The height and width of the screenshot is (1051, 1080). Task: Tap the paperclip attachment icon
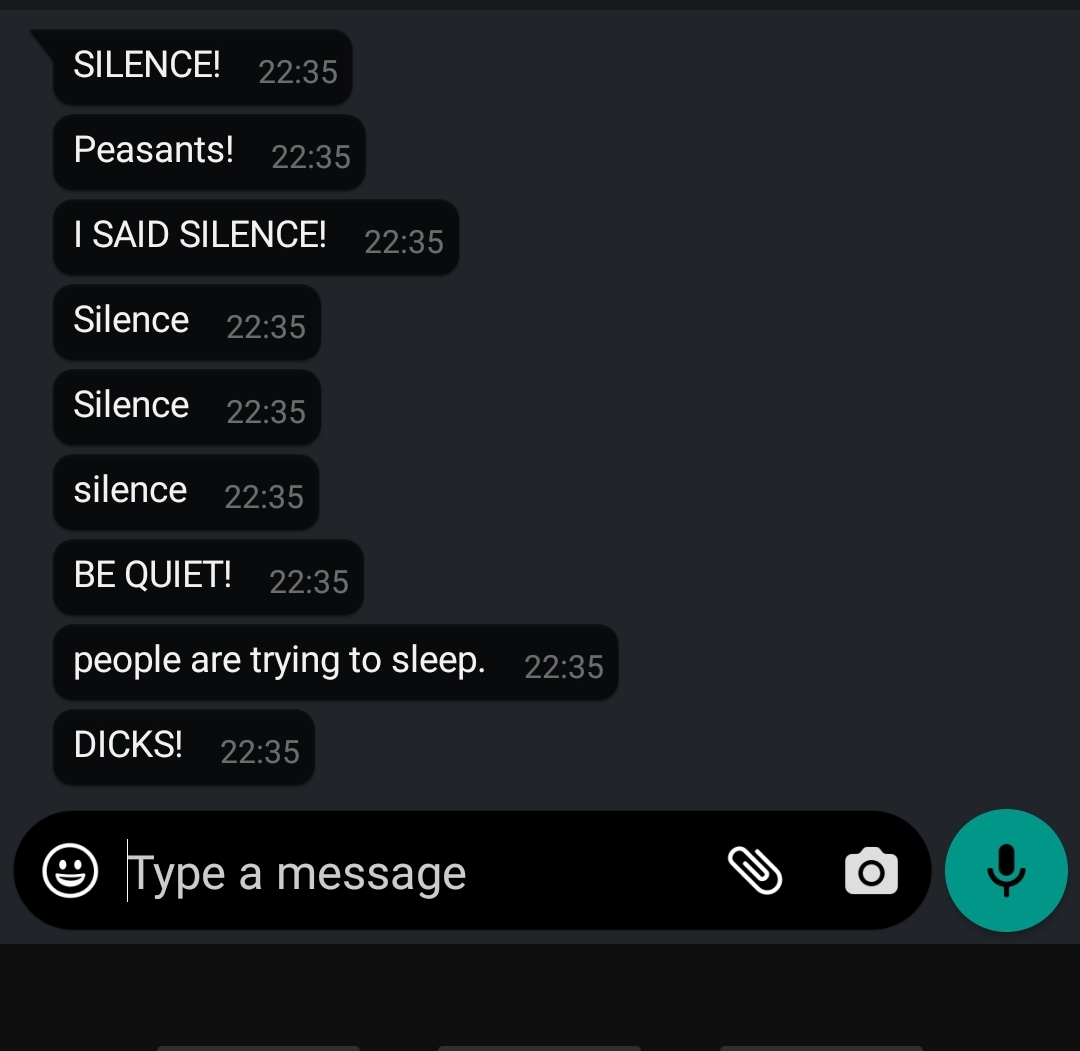[x=754, y=871]
